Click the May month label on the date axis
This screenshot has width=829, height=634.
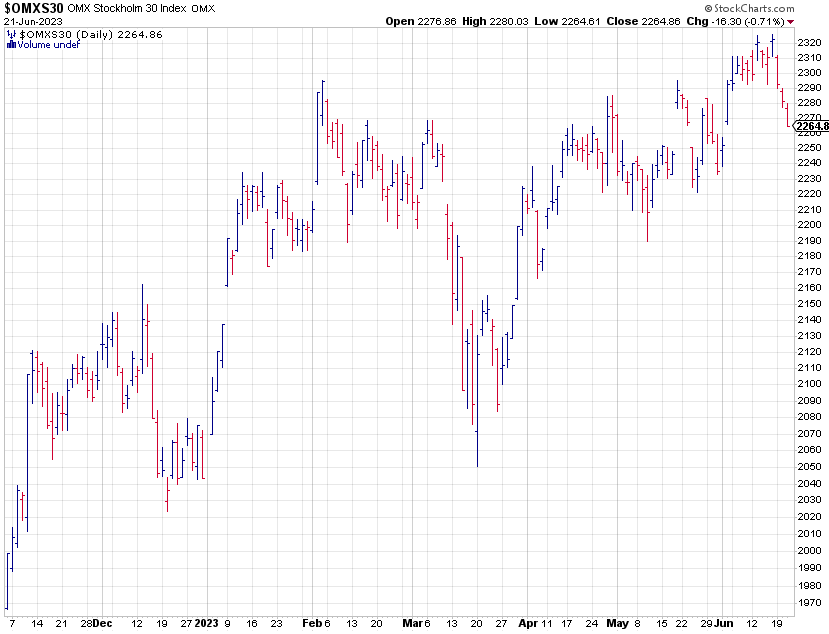coord(618,623)
